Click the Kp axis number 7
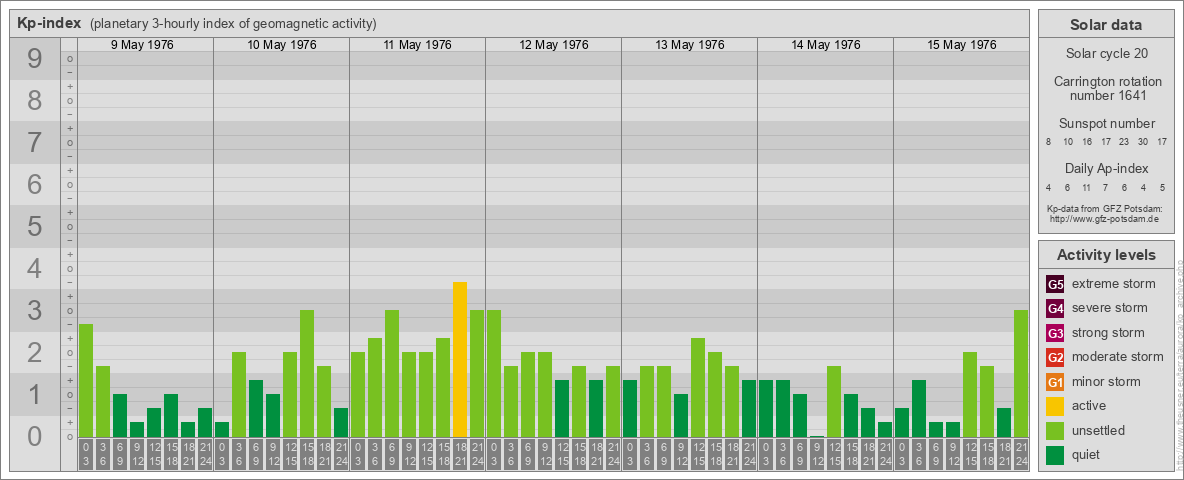The height and width of the screenshot is (480, 1184). coord(35,143)
